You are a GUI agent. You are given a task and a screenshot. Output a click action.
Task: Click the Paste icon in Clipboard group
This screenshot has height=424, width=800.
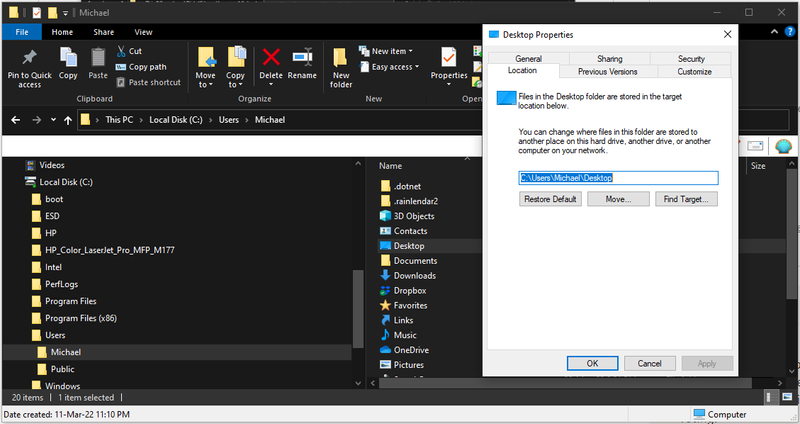98,56
